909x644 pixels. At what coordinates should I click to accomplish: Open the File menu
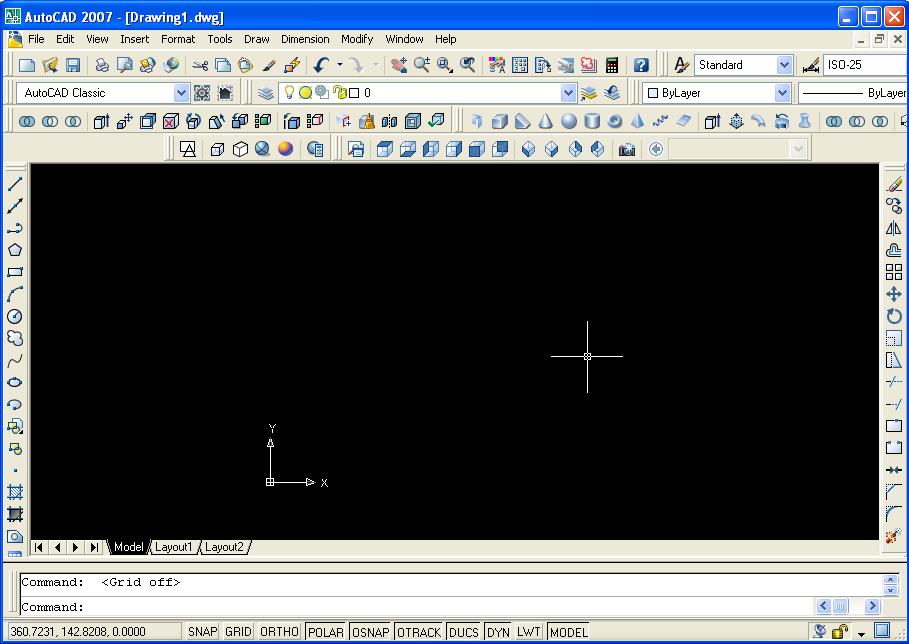(36, 39)
